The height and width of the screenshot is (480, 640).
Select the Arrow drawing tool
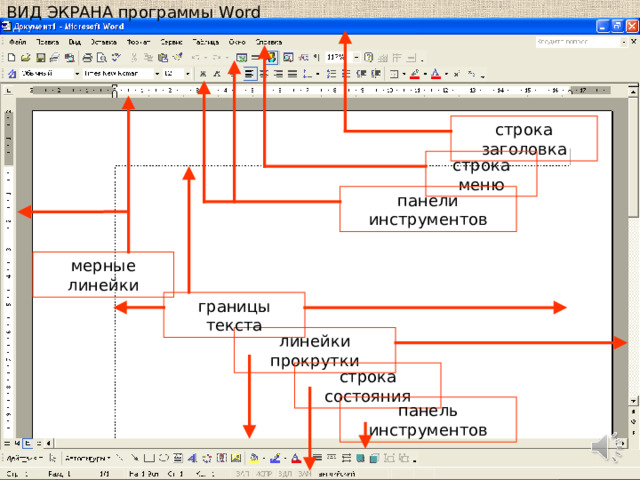[x=134, y=458]
